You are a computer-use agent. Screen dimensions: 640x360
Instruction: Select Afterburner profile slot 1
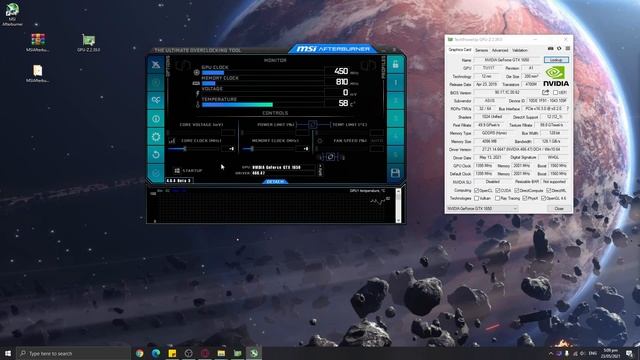(395, 83)
